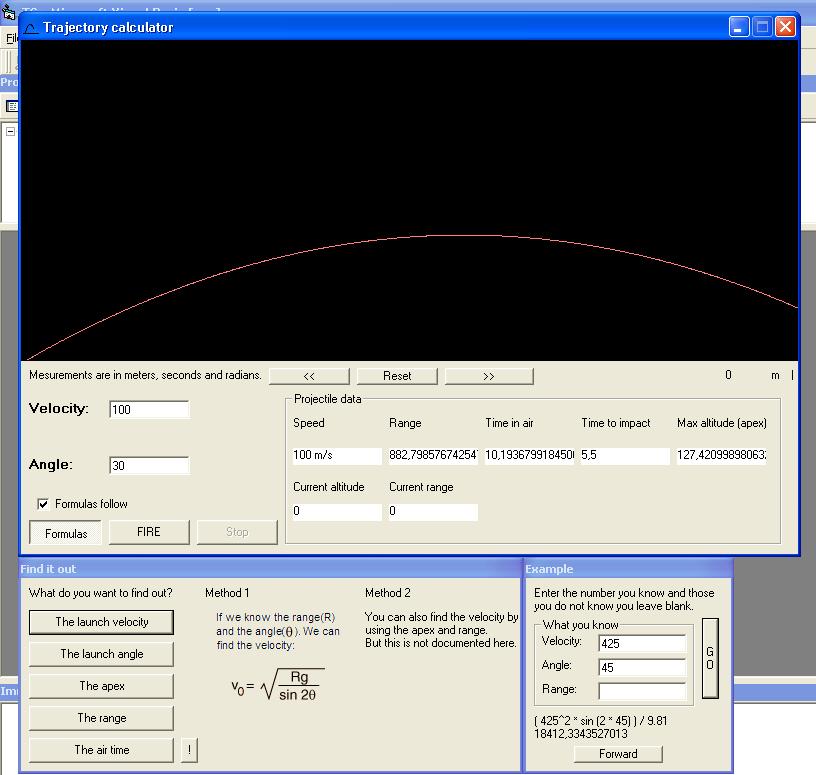The image size is (816, 775).
Task: Click in the Velocity input field
Action: [x=149, y=409]
